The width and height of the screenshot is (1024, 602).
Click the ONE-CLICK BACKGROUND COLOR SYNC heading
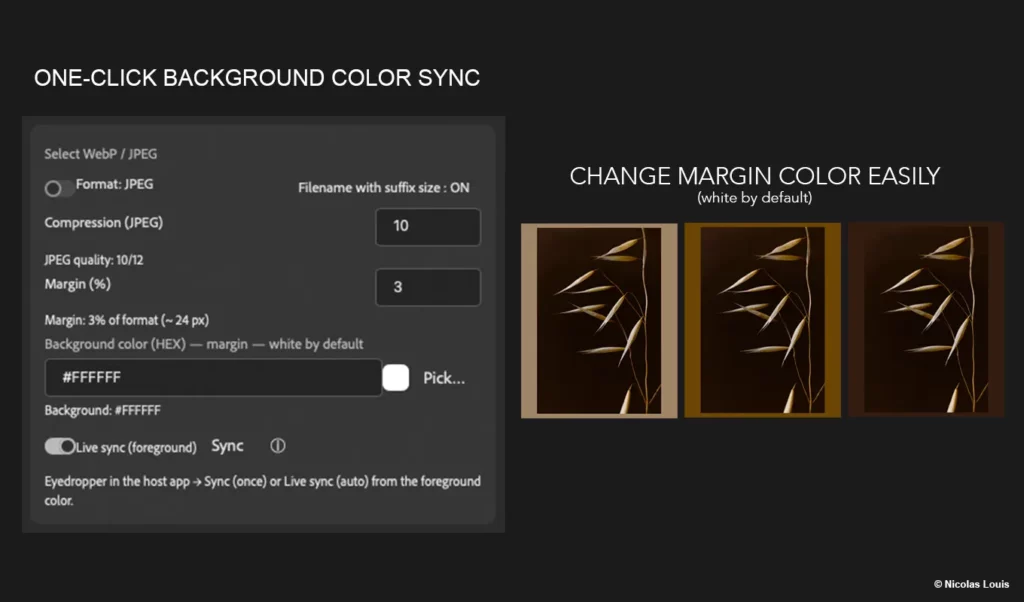pos(257,78)
